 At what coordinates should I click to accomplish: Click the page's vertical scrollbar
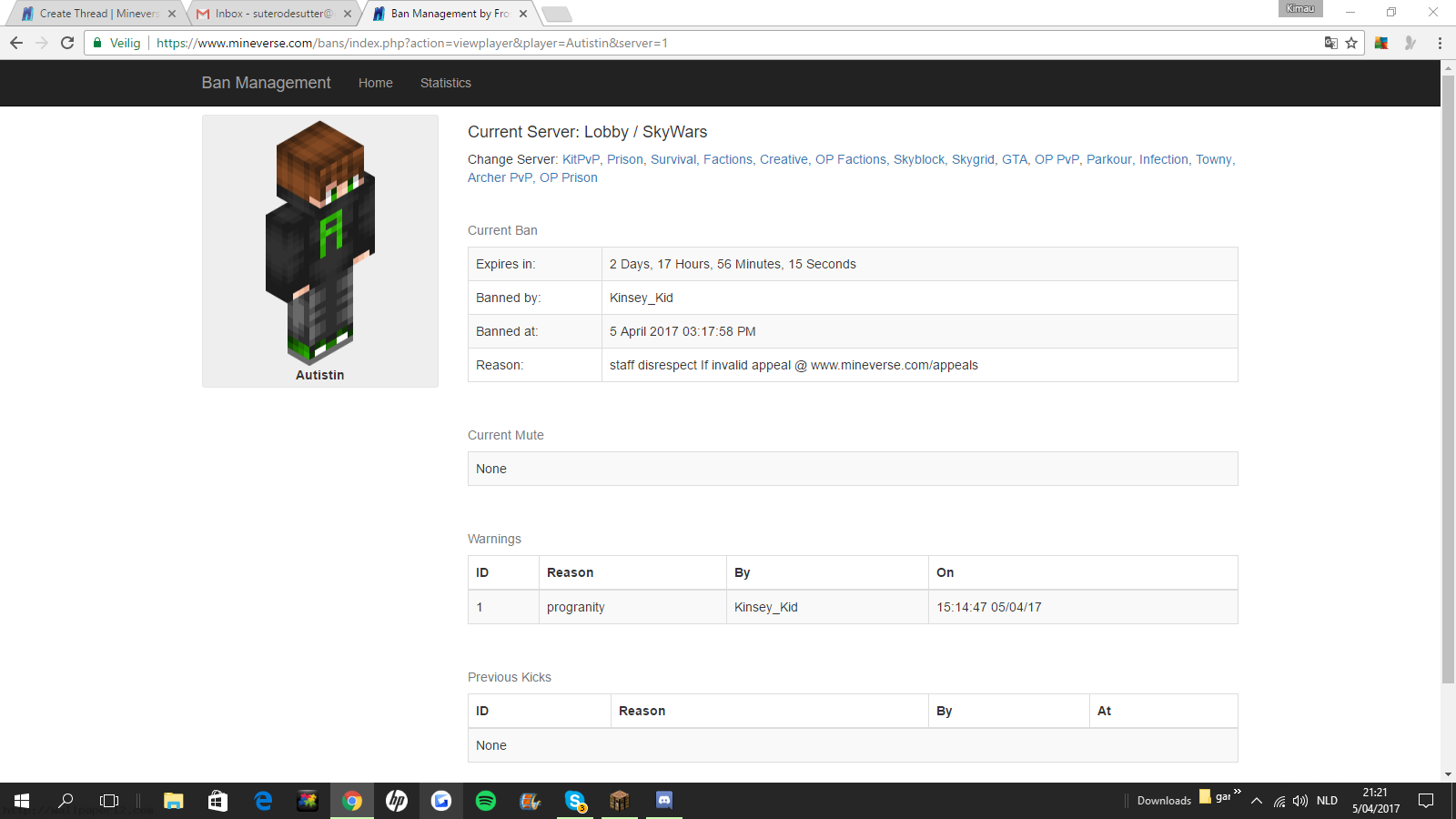(1448, 378)
